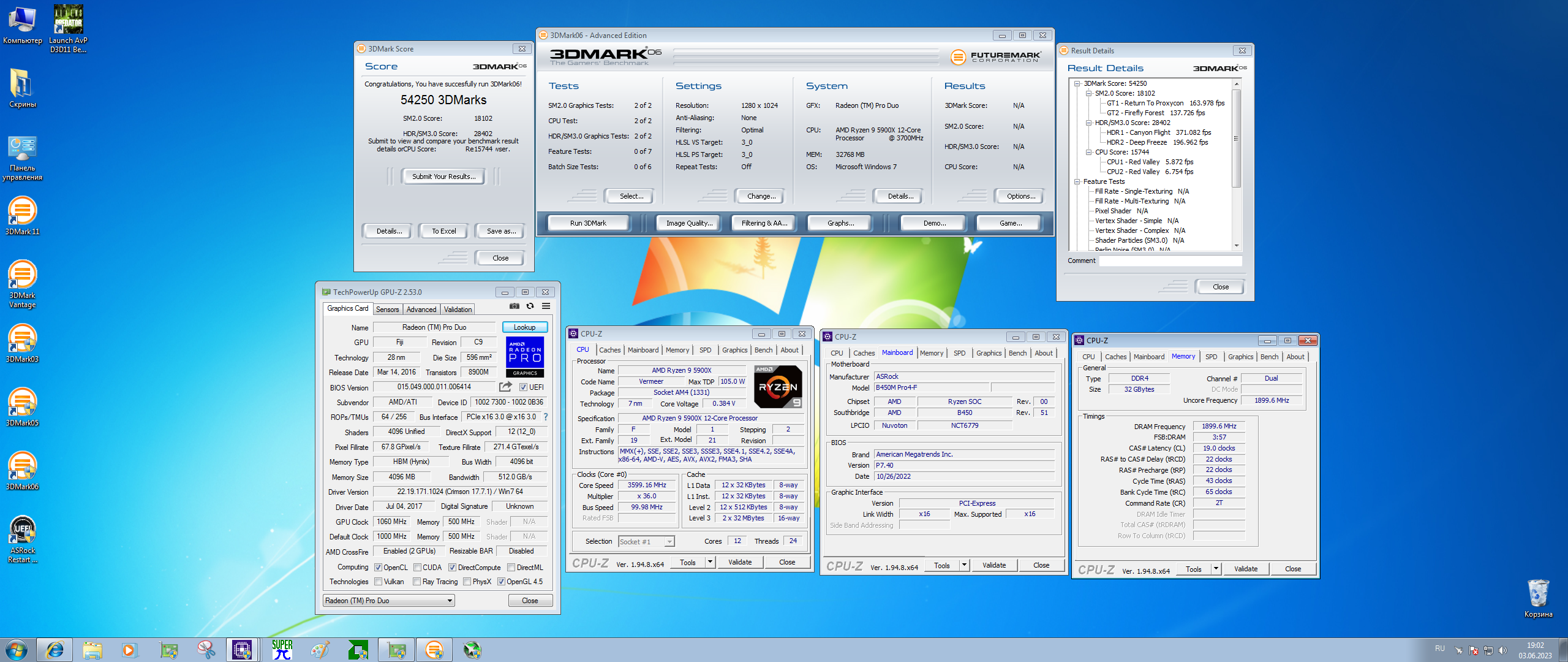The width and height of the screenshot is (1568, 662).
Task: Collapse the Feature Tests tree node
Action: click(1077, 181)
